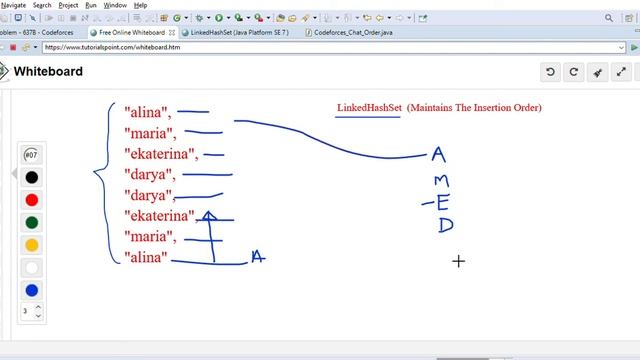Image resolution: width=640 pixels, height=360 pixels.
Task: Collapse the color palette side arrow
Action: [x=14, y=173]
